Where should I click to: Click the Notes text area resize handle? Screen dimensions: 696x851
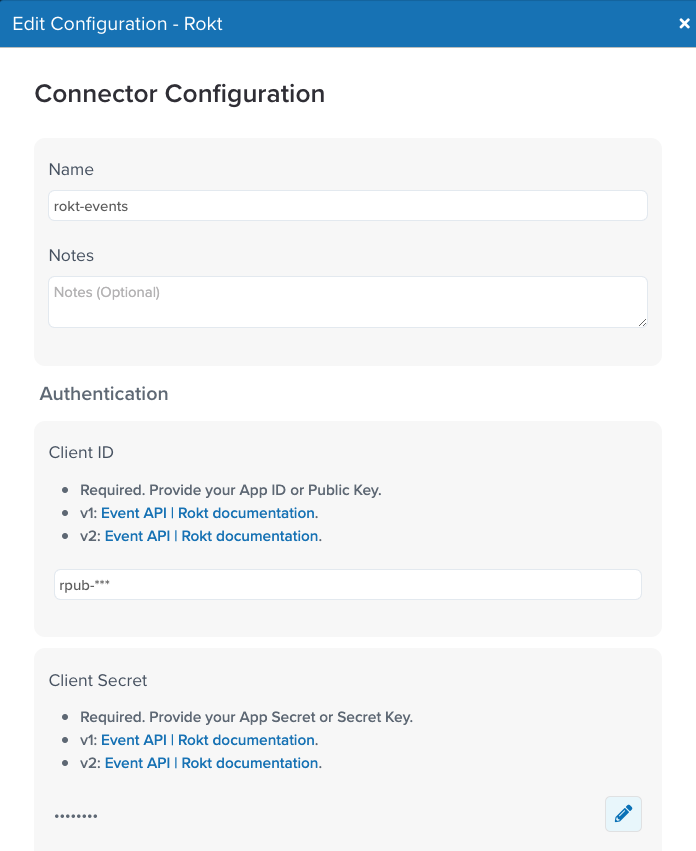pos(642,322)
